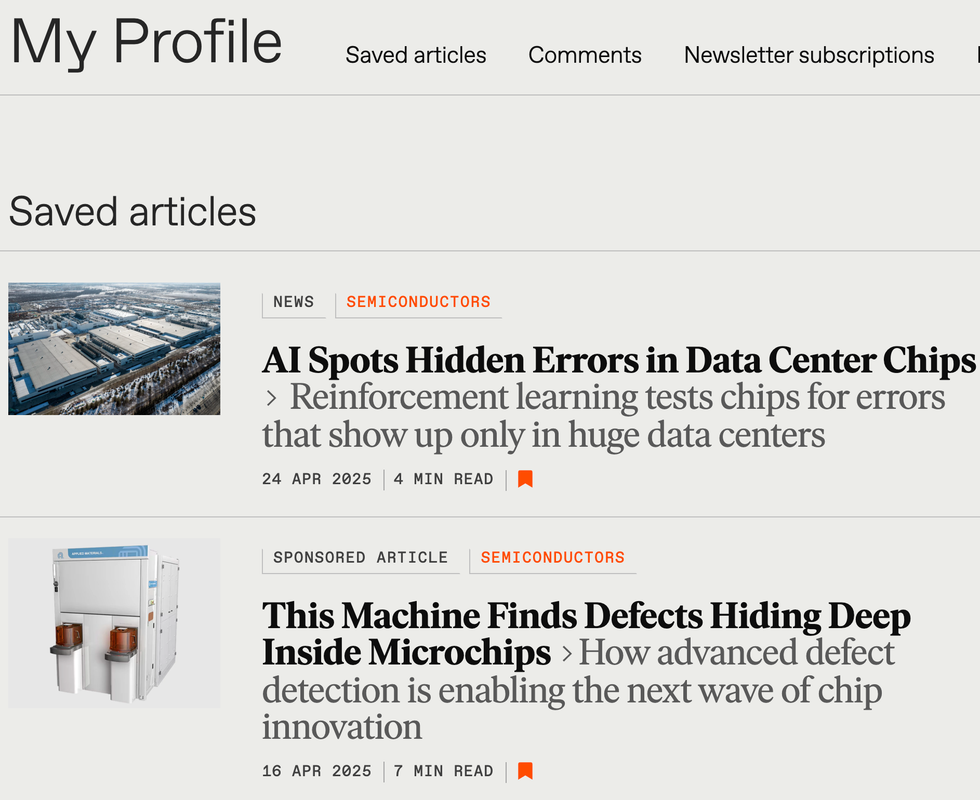Switch to the Comments tab
980x800 pixels.
(x=585, y=56)
